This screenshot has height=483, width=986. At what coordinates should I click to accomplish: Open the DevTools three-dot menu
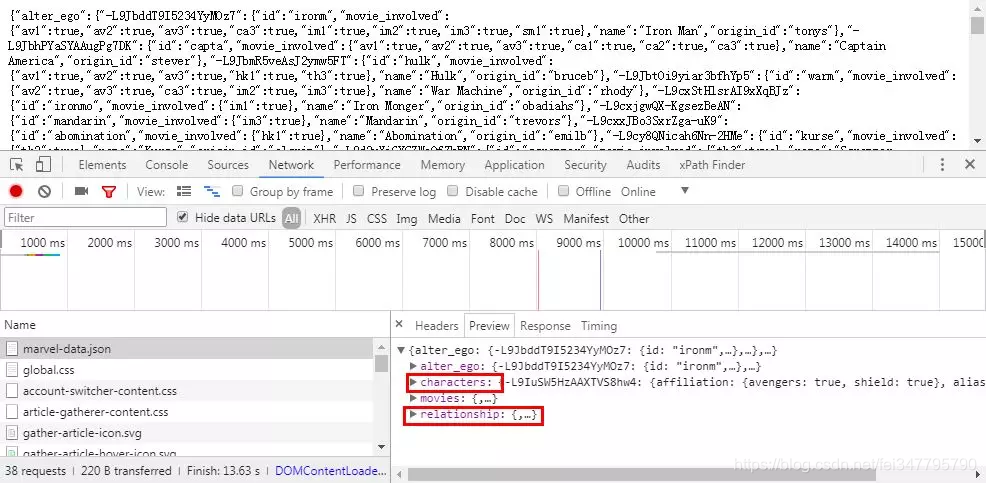click(942, 165)
